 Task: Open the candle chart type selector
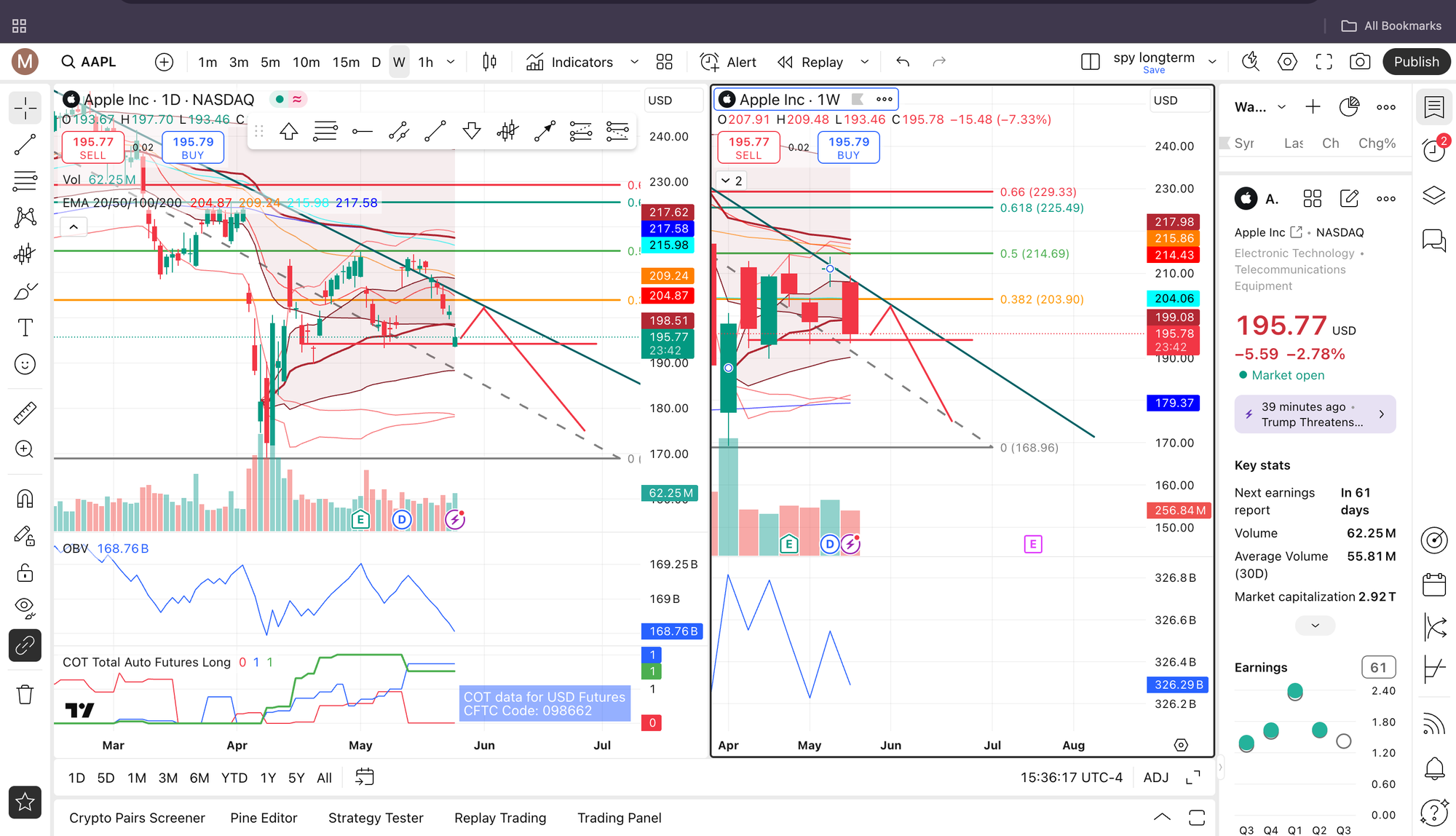tap(490, 62)
